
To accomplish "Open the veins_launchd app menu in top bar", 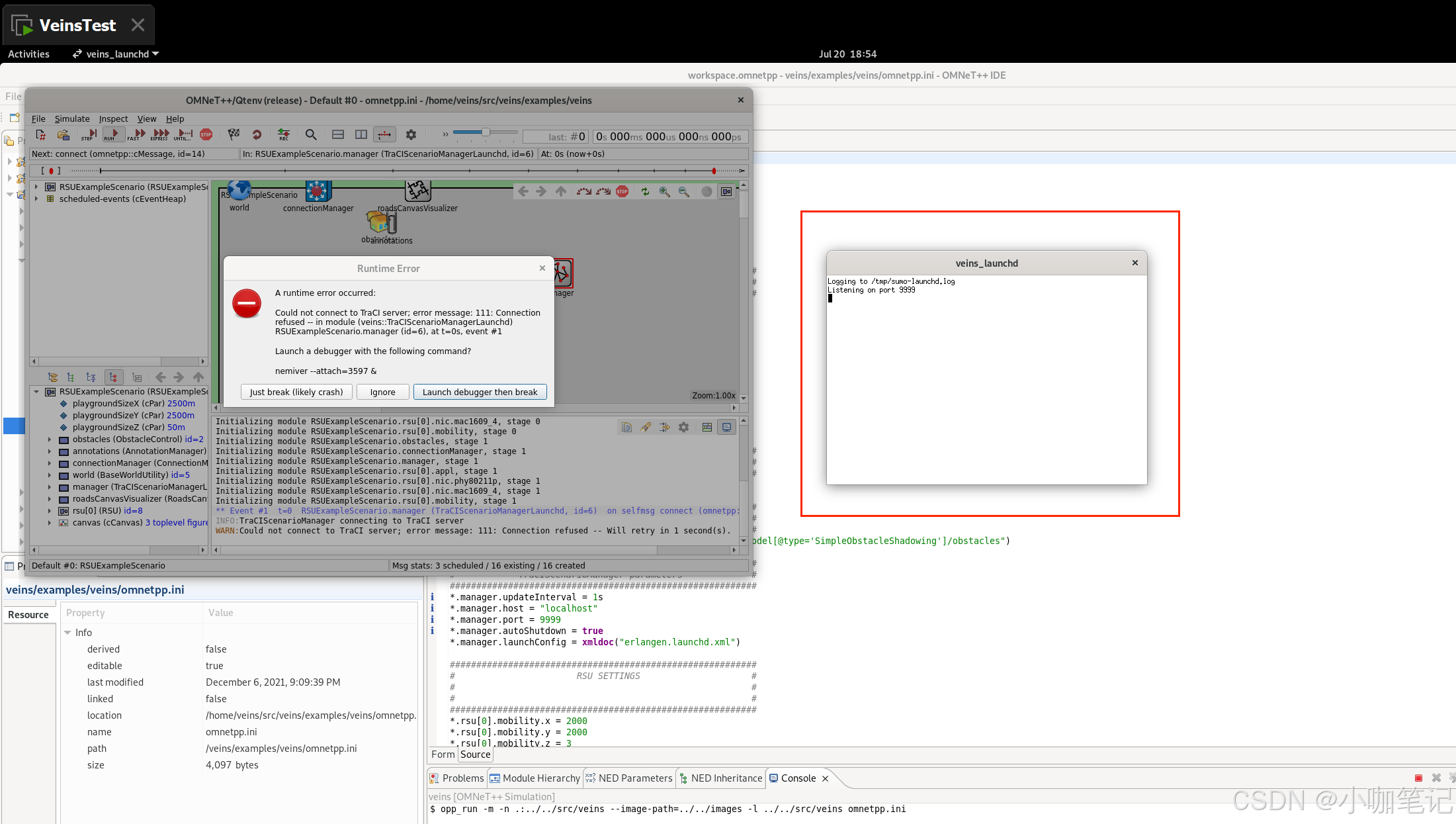I will click(116, 54).
